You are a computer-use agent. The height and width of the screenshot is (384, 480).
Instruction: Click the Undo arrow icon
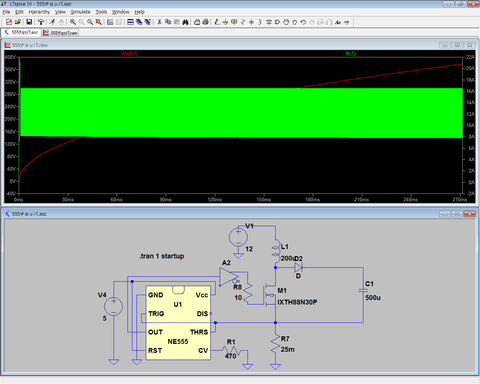pyautogui.click(x=303, y=22)
